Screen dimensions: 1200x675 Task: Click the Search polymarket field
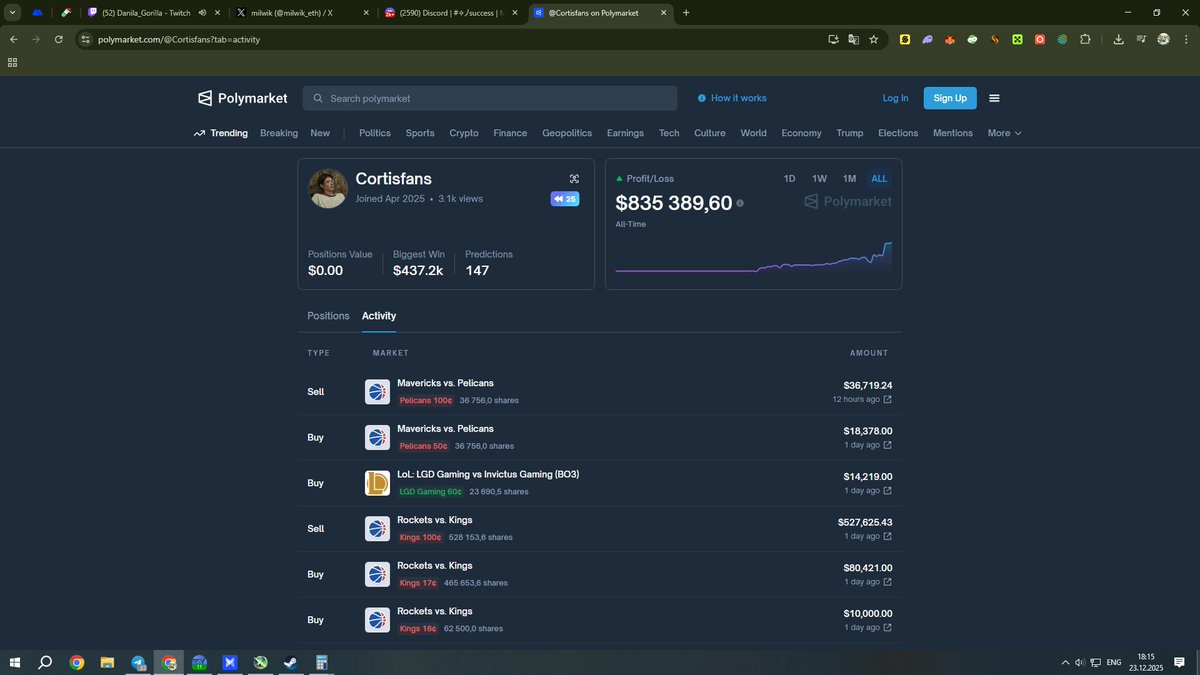[490, 98]
